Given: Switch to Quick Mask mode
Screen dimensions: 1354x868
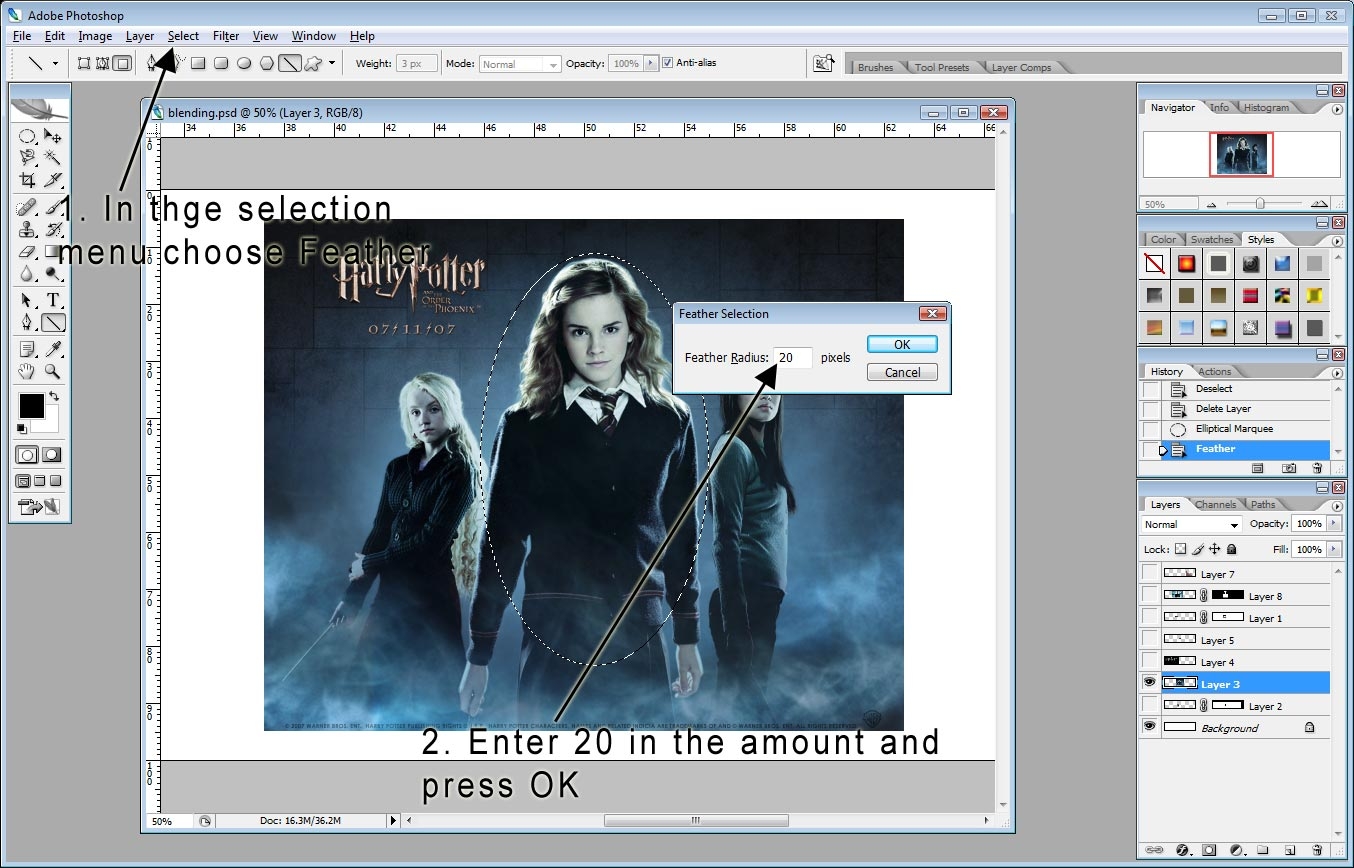Looking at the screenshot, I should [x=52, y=454].
